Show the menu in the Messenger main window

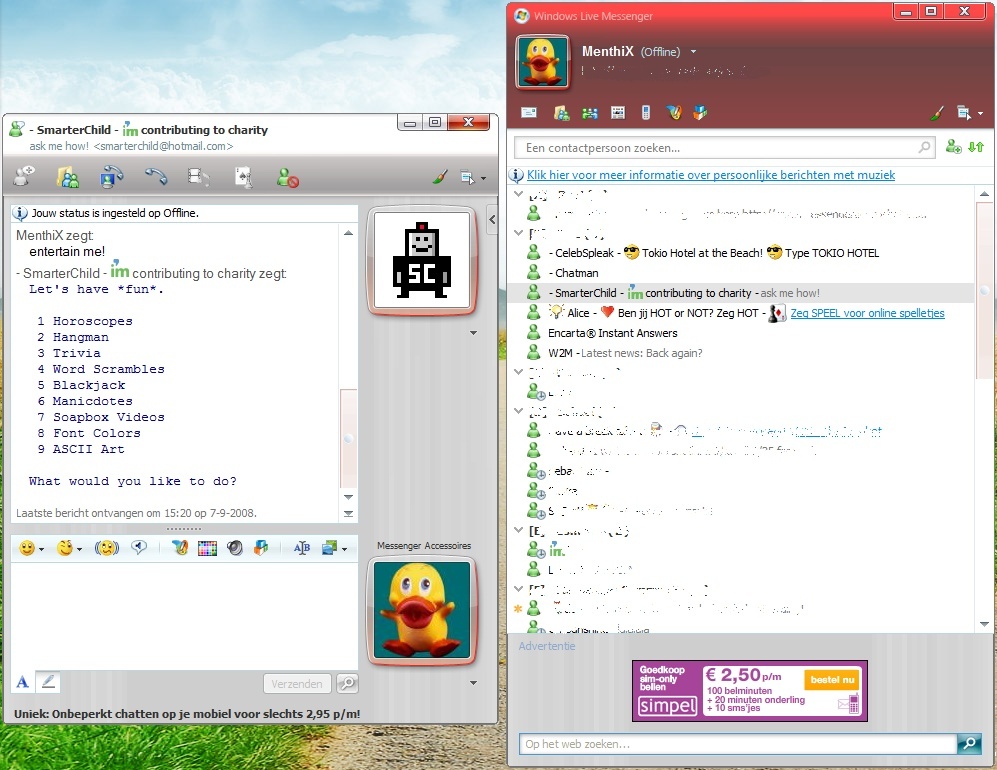pyautogui.click(x=970, y=114)
